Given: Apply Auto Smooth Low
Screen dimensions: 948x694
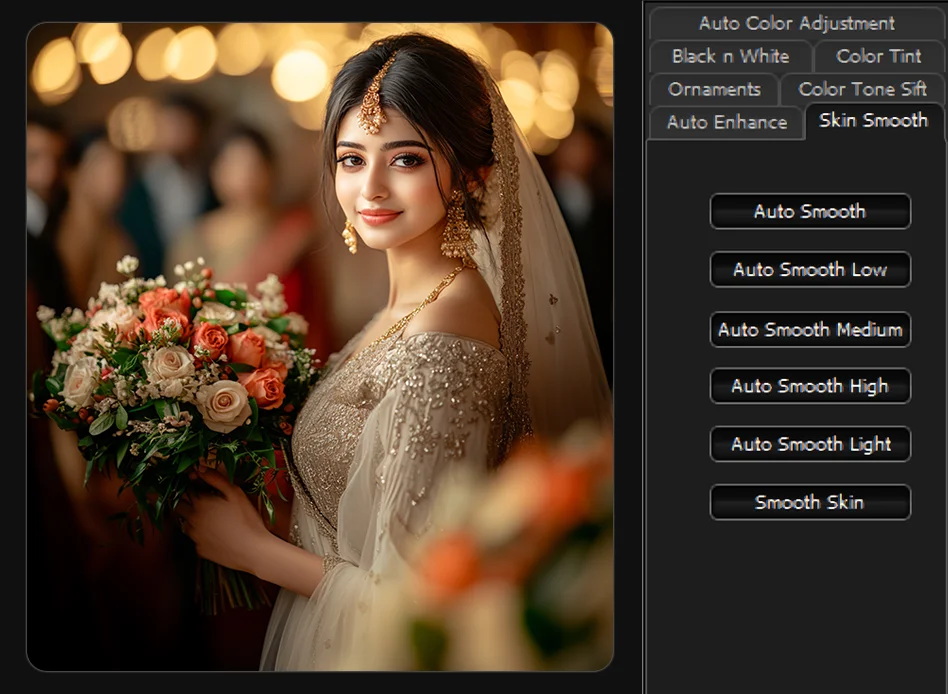Looking at the screenshot, I should click(x=810, y=270).
